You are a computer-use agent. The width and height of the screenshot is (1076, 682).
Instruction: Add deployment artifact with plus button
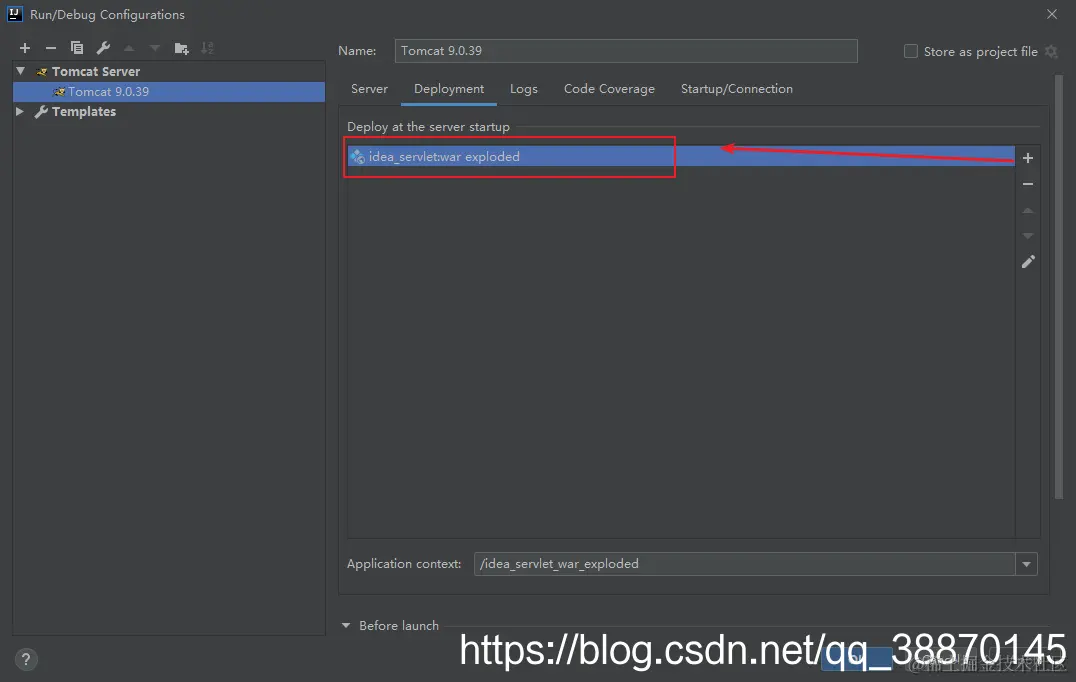point(1028,158)
